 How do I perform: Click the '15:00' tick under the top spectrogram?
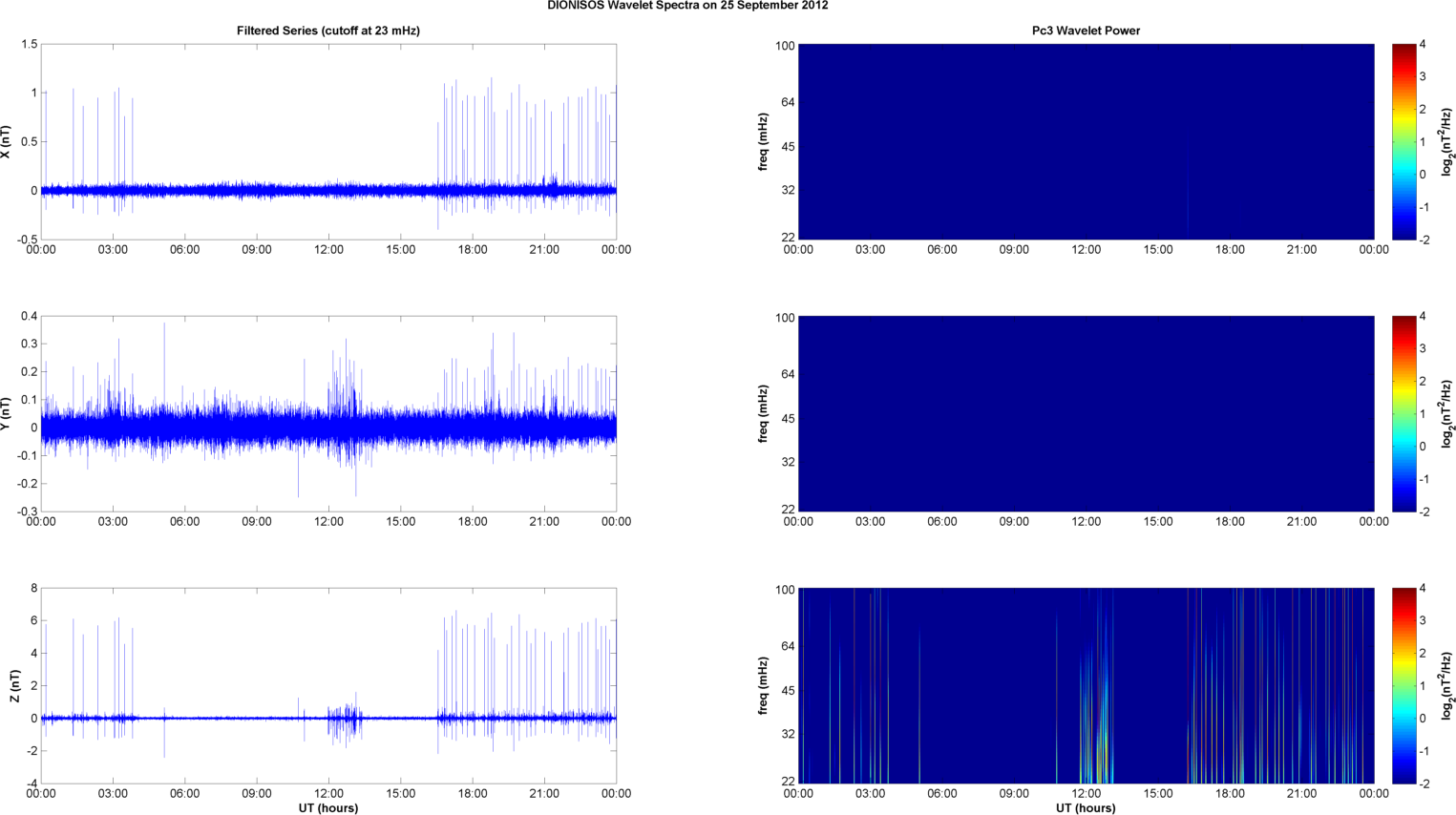pyautogui.click(x=1158, y=250)
